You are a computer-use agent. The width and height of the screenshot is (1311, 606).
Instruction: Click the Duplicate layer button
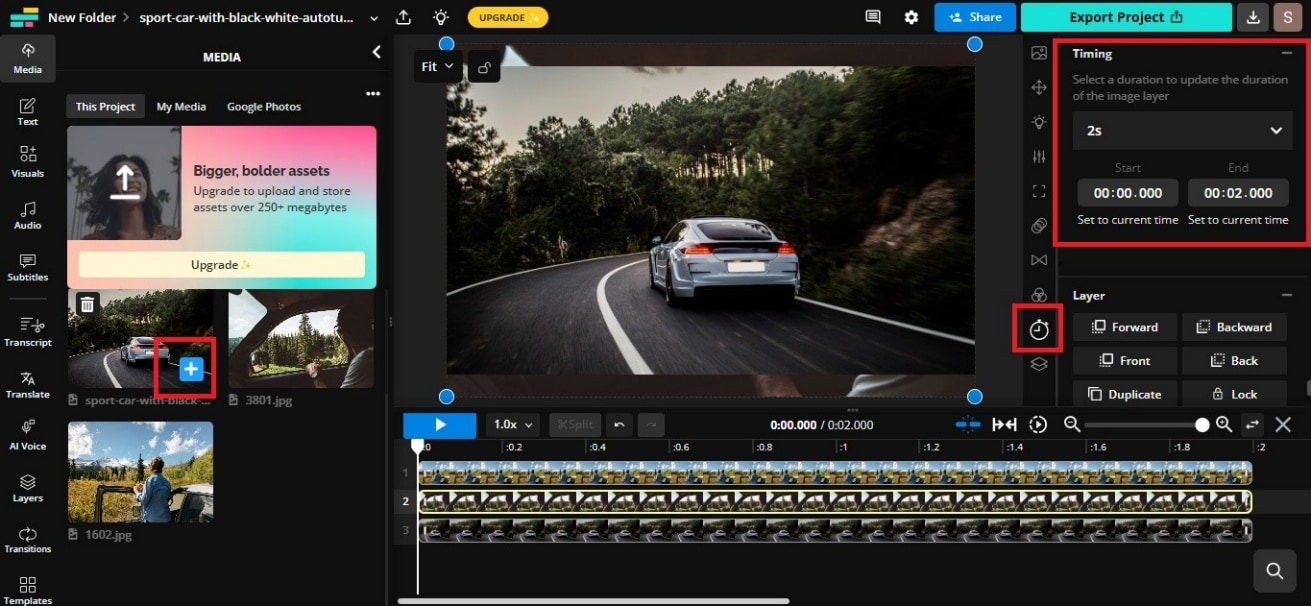click(x=1125, y=394)
